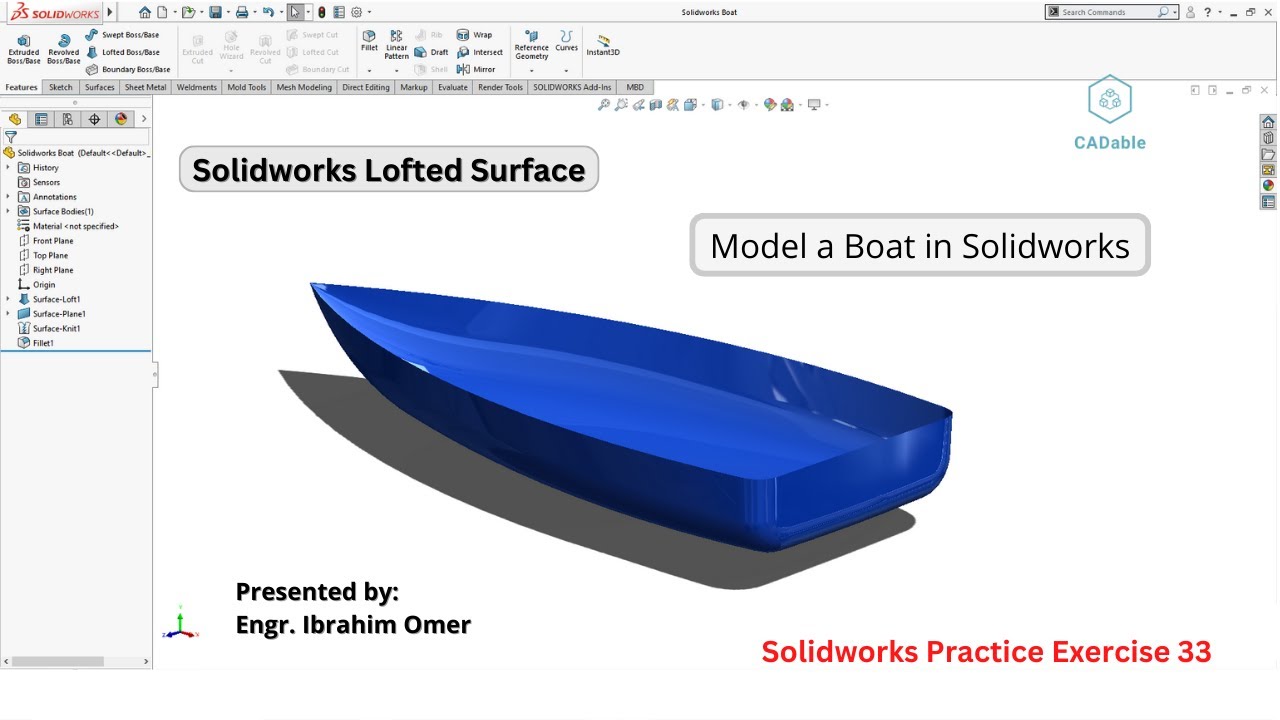Open the DisplayManager tab
Screen dimensions: 1280x720
(121, 119)
